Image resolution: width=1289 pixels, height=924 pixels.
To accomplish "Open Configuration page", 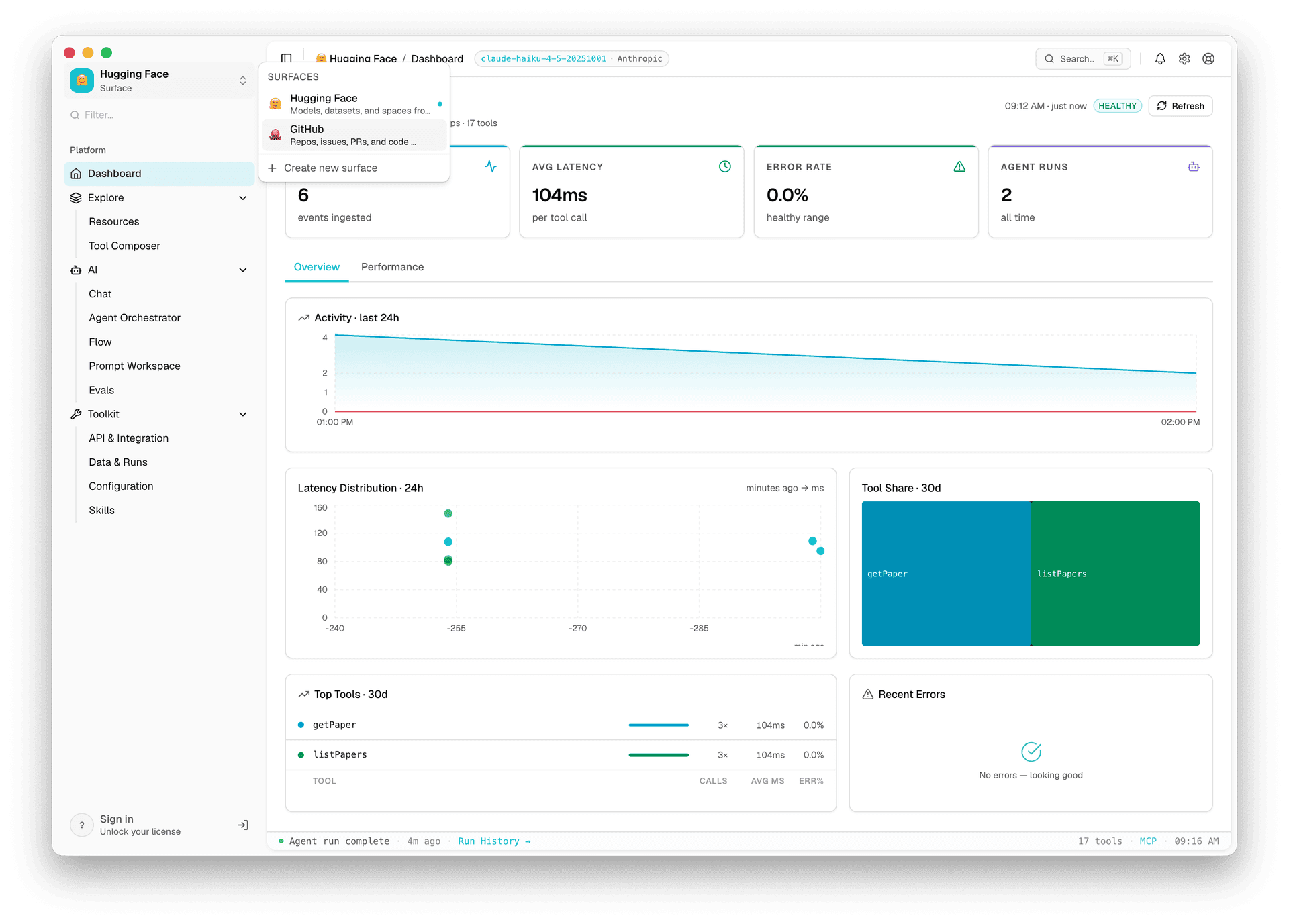I will pyautogui.click(x=121, y=486).
